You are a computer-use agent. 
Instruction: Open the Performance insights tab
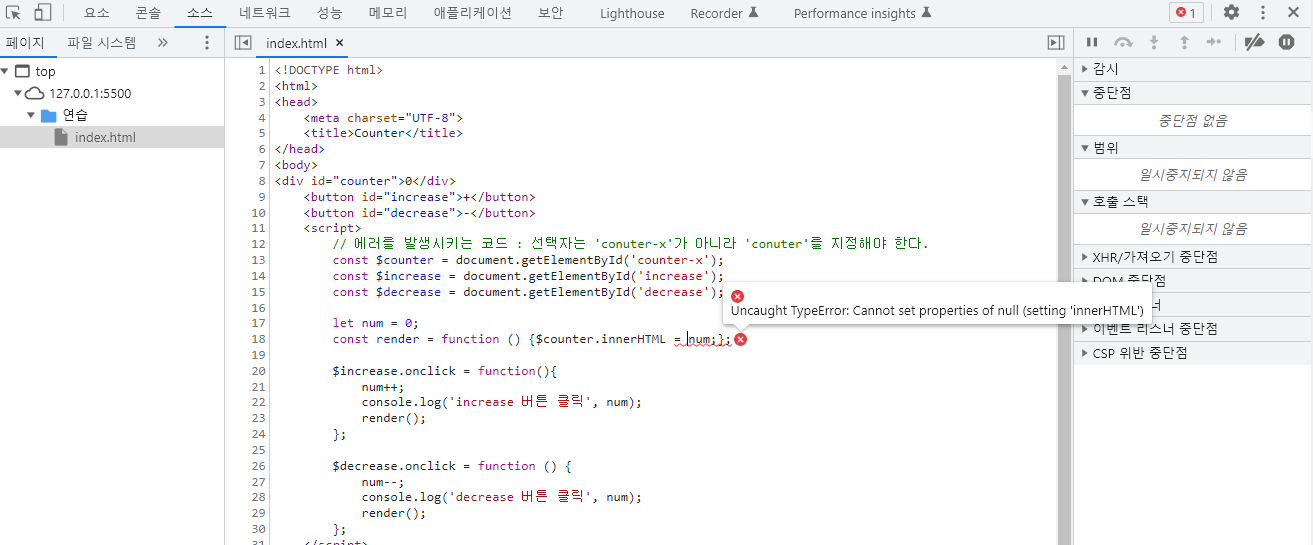coord(862,13)
